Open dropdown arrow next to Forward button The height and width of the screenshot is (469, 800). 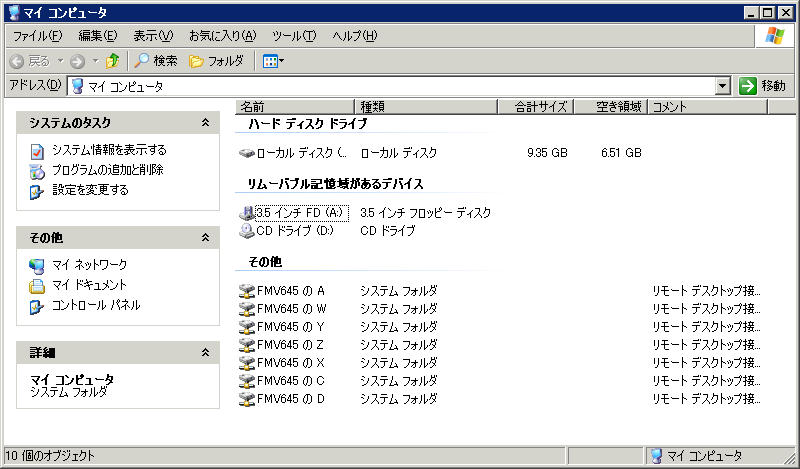point(95,61)
